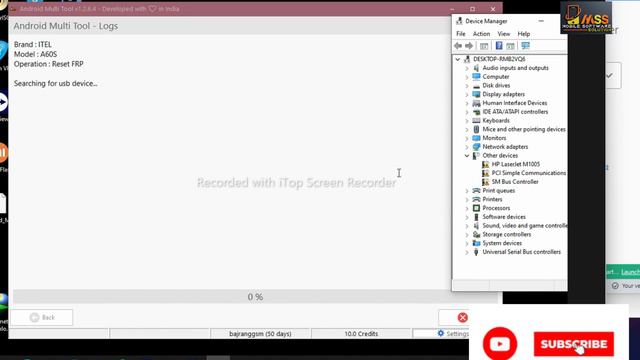
Task: Click the 'bajranggsm (50 days)' status entry
Action: coord(260,334)
